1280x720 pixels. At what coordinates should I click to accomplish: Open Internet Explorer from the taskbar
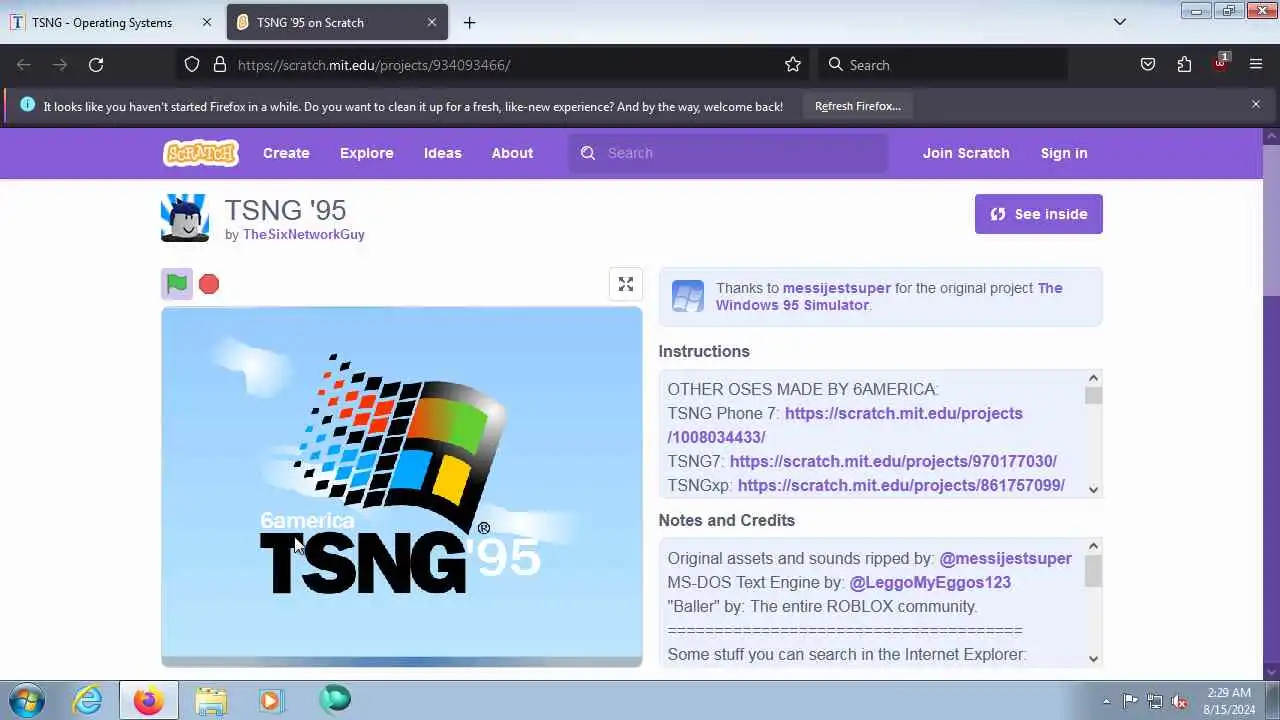[x=88, y=700]
